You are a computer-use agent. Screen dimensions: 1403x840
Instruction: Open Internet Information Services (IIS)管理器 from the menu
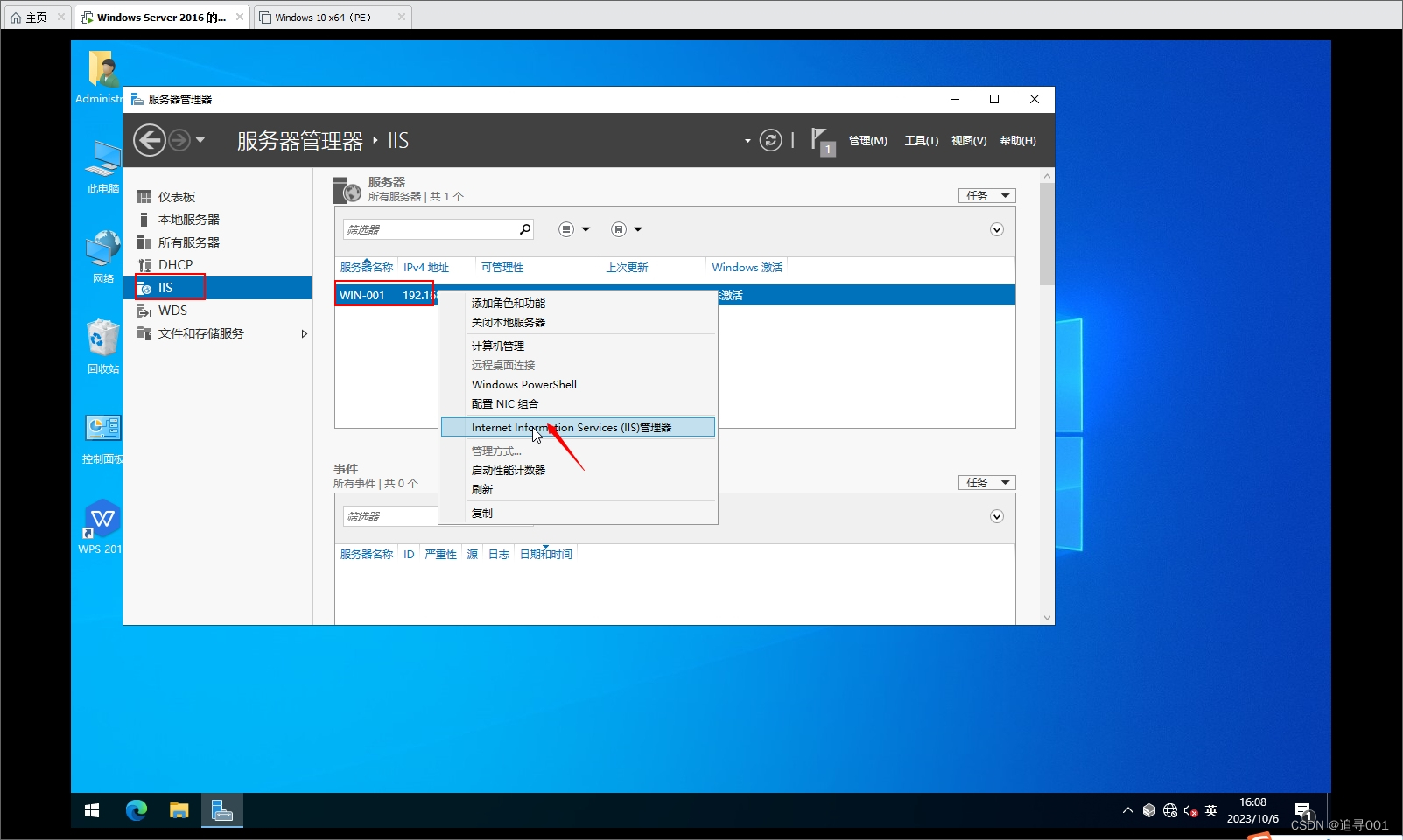578,427
